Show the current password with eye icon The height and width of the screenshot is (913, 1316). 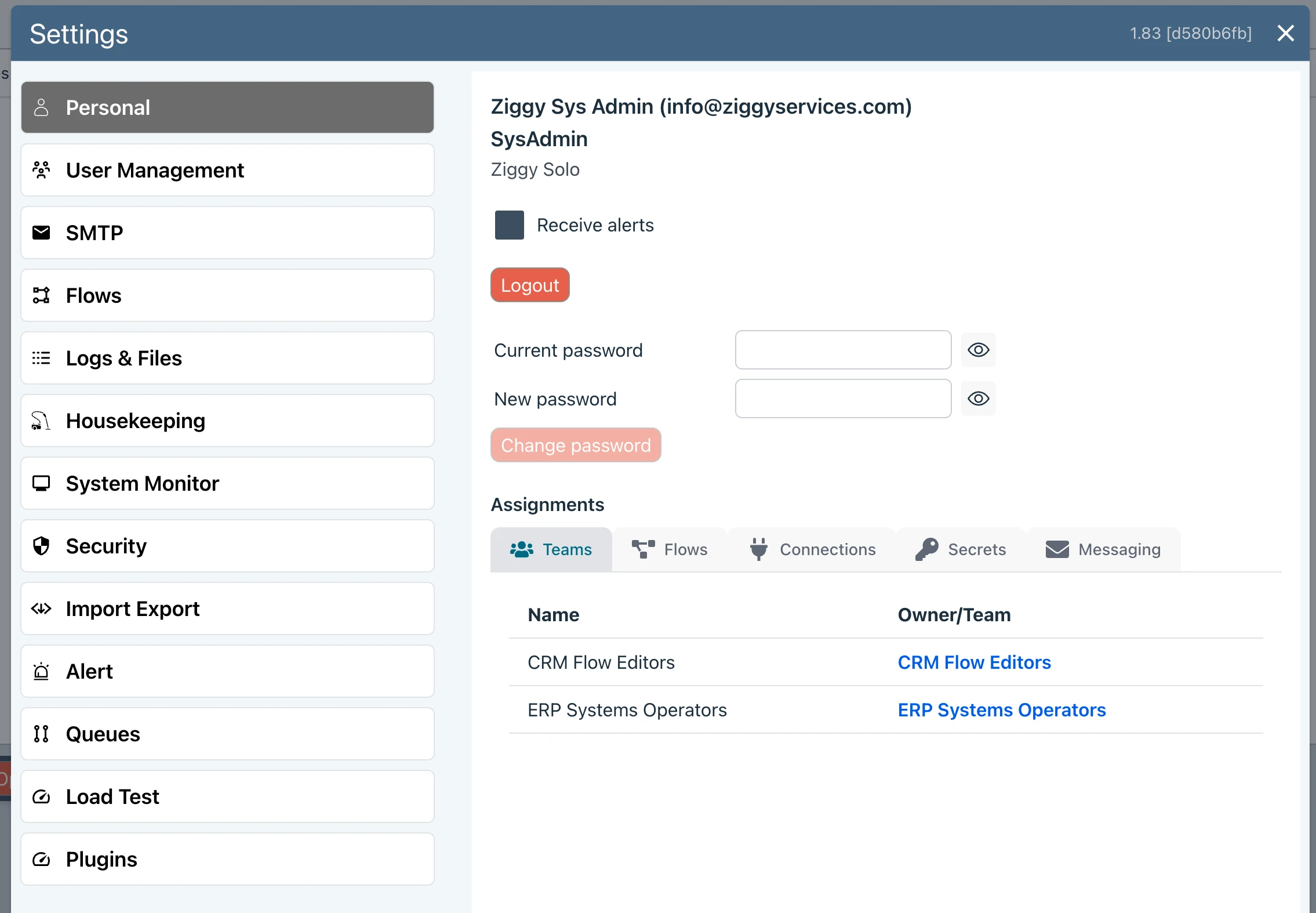tap(978, 350)
